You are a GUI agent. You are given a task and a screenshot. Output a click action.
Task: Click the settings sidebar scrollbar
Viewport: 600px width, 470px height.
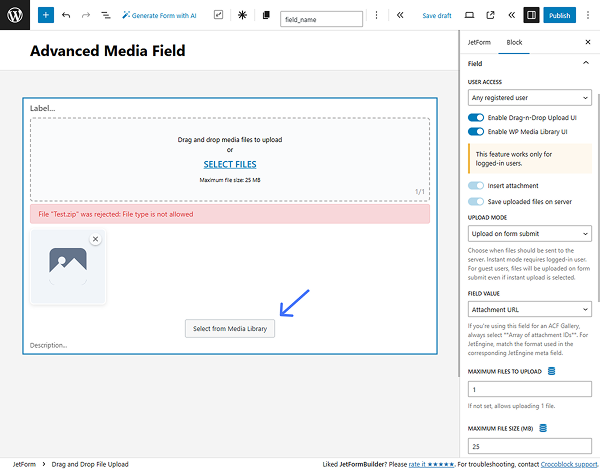click(598, 197)
